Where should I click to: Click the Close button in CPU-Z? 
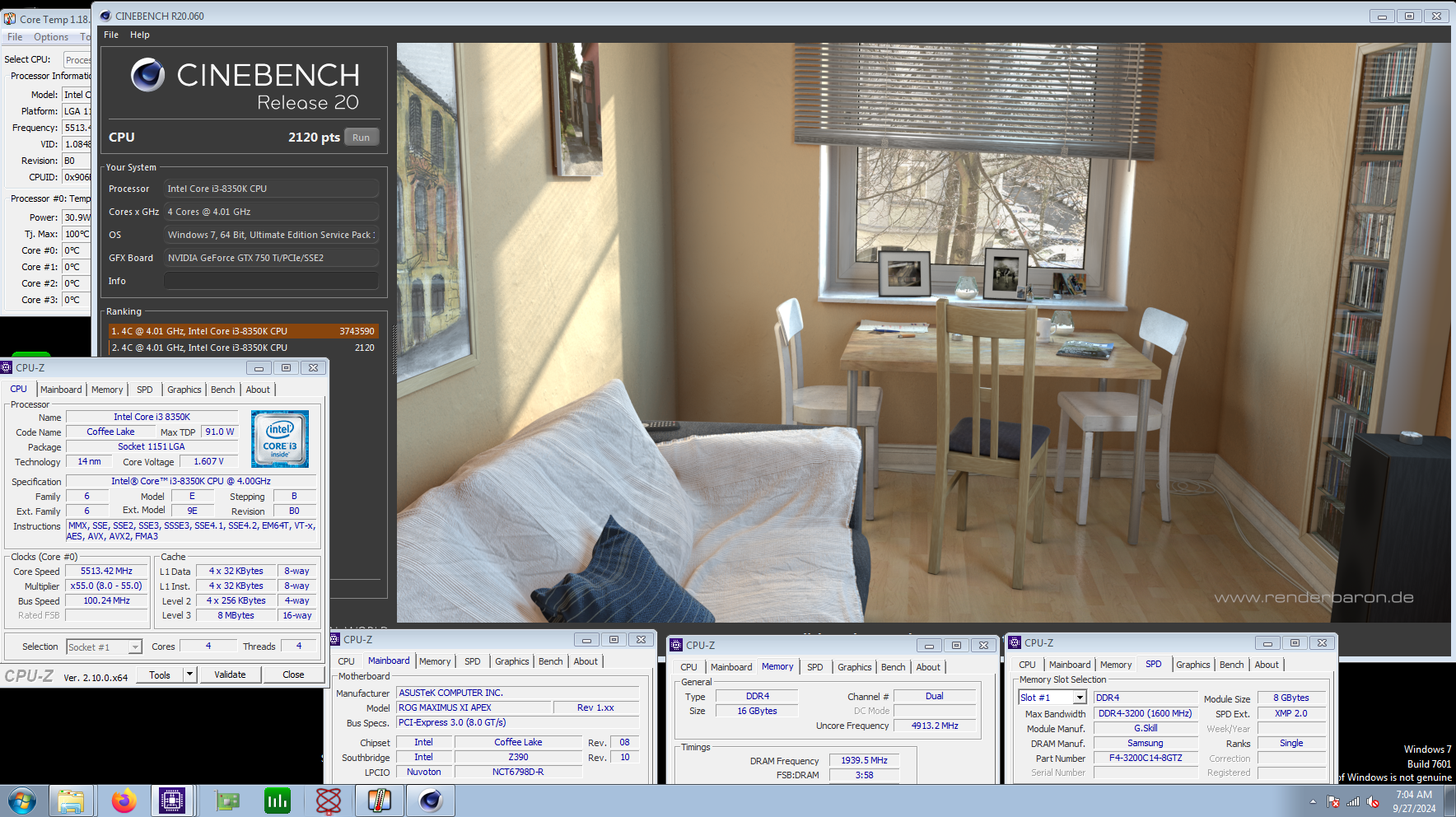point(293,675)
